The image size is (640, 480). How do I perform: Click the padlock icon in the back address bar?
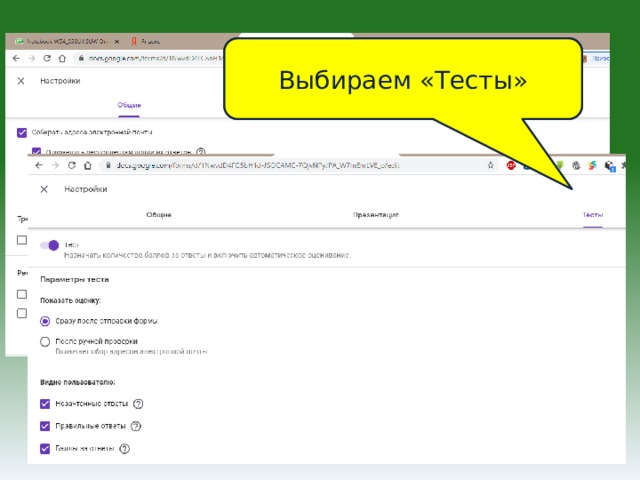pos(81,58)
